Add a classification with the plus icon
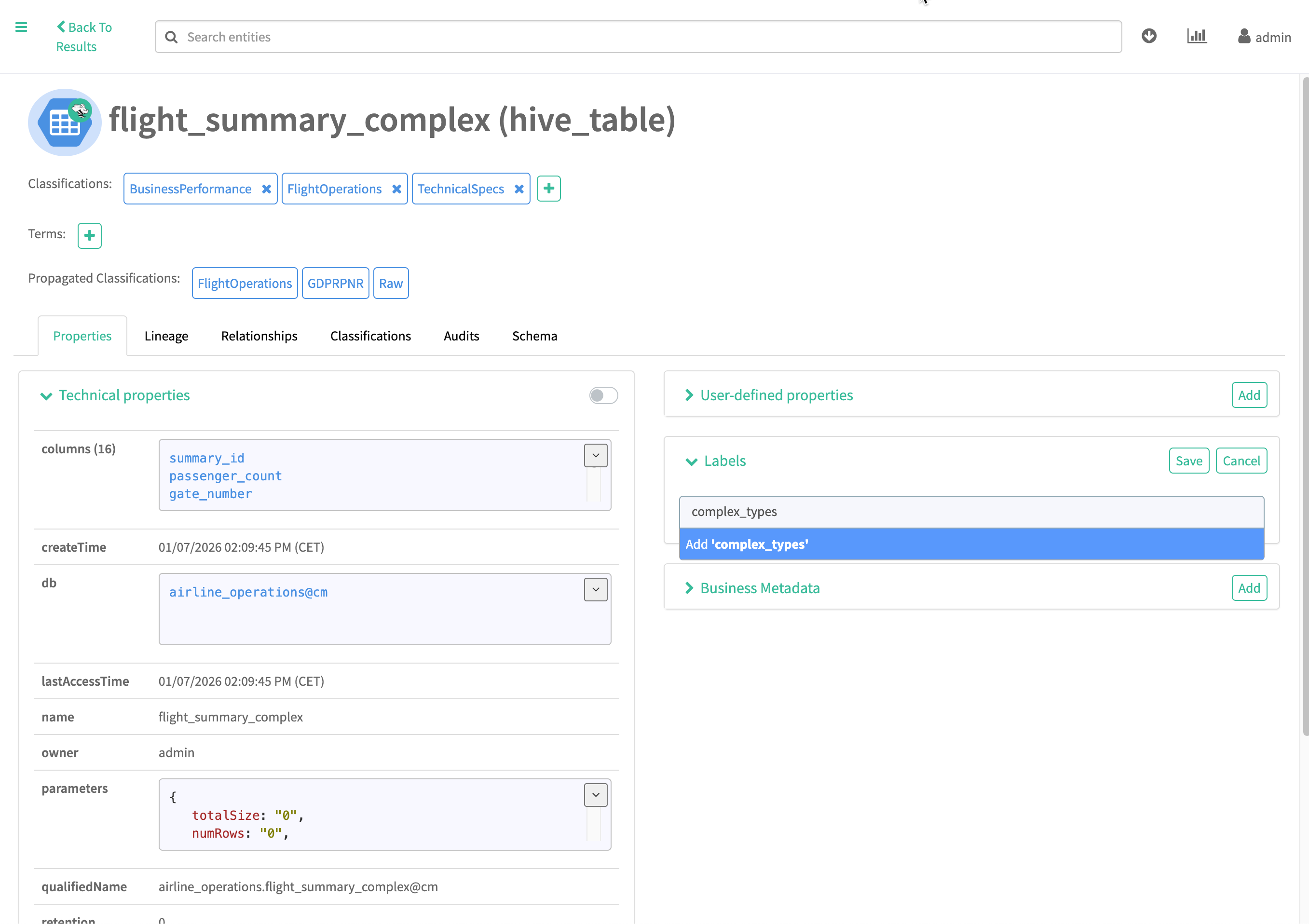This screenshot has height=924, width=1309. tap(548, 189)
